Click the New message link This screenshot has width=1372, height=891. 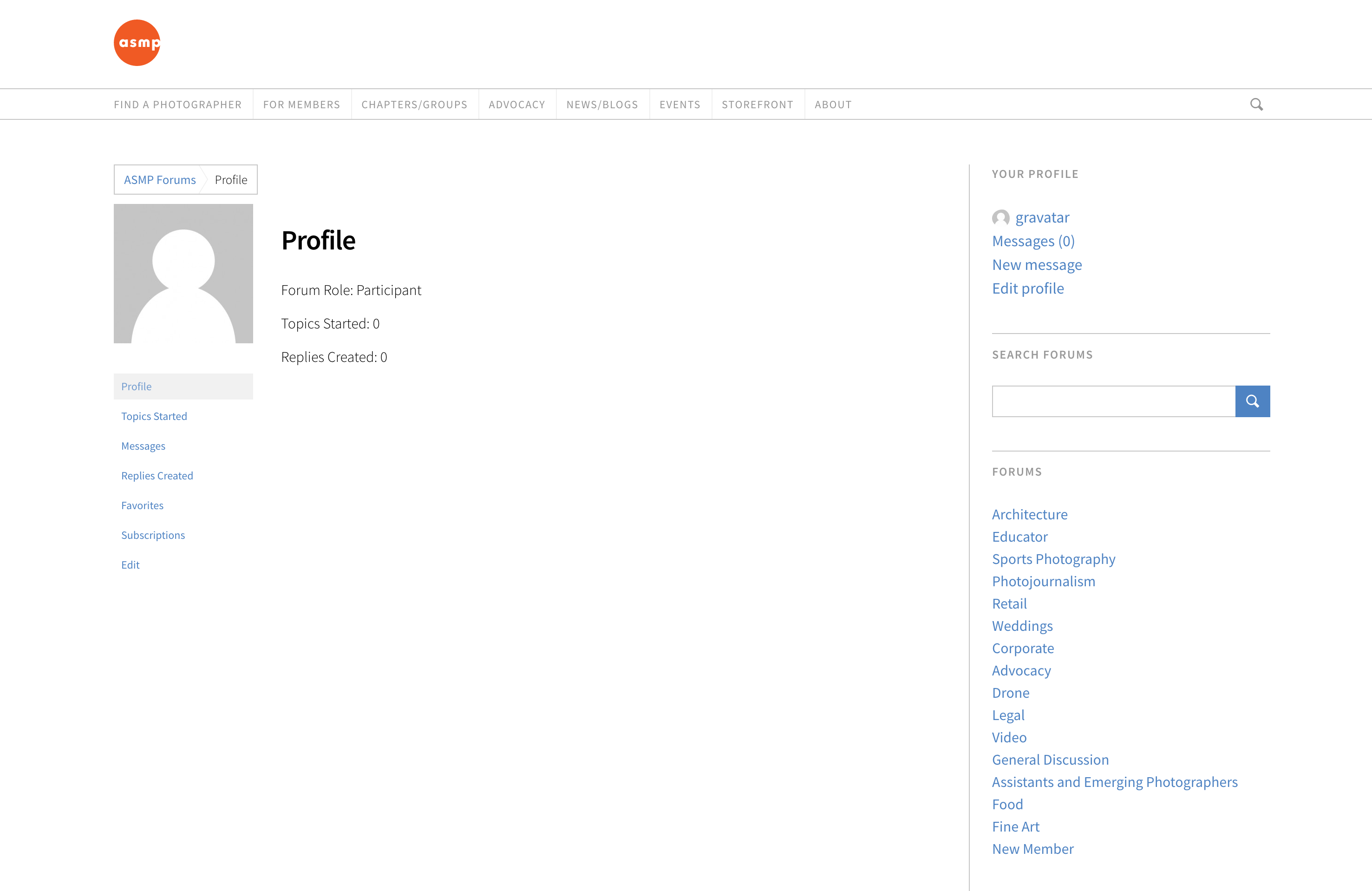click(1037, 265)
